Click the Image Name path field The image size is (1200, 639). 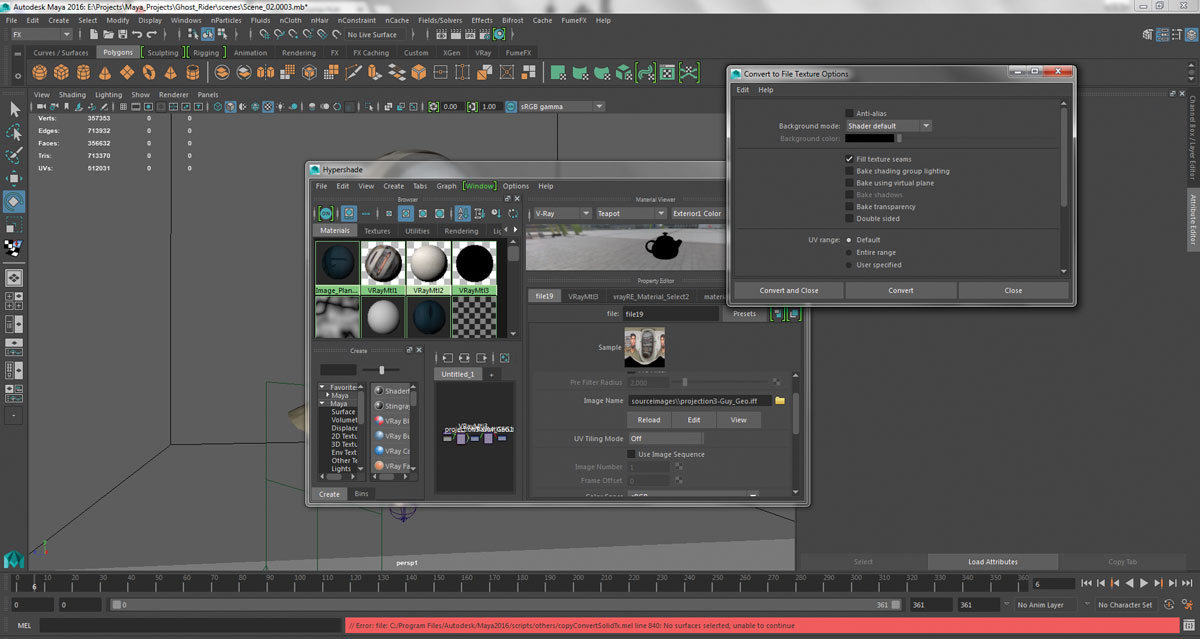[698, 401]
